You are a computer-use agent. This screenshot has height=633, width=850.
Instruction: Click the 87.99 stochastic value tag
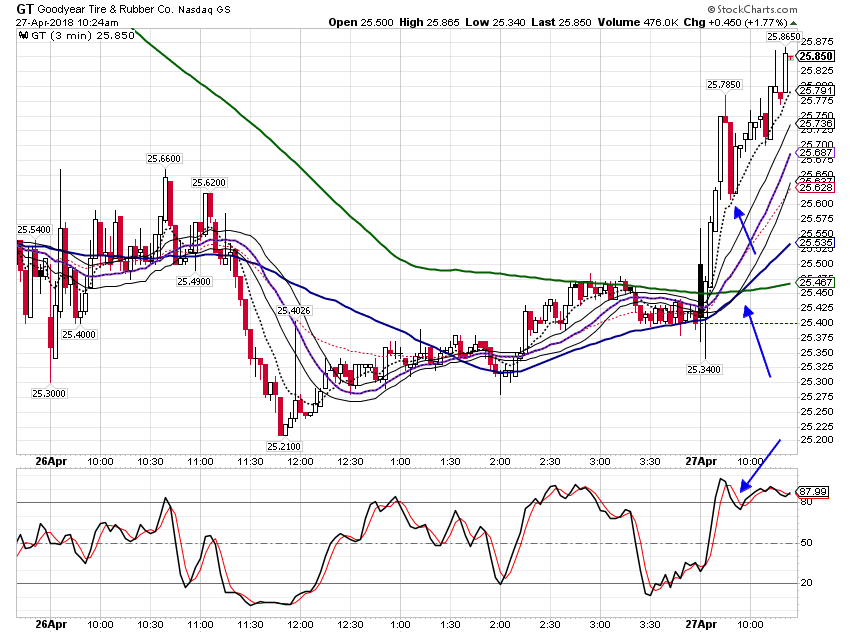point(813,492)
